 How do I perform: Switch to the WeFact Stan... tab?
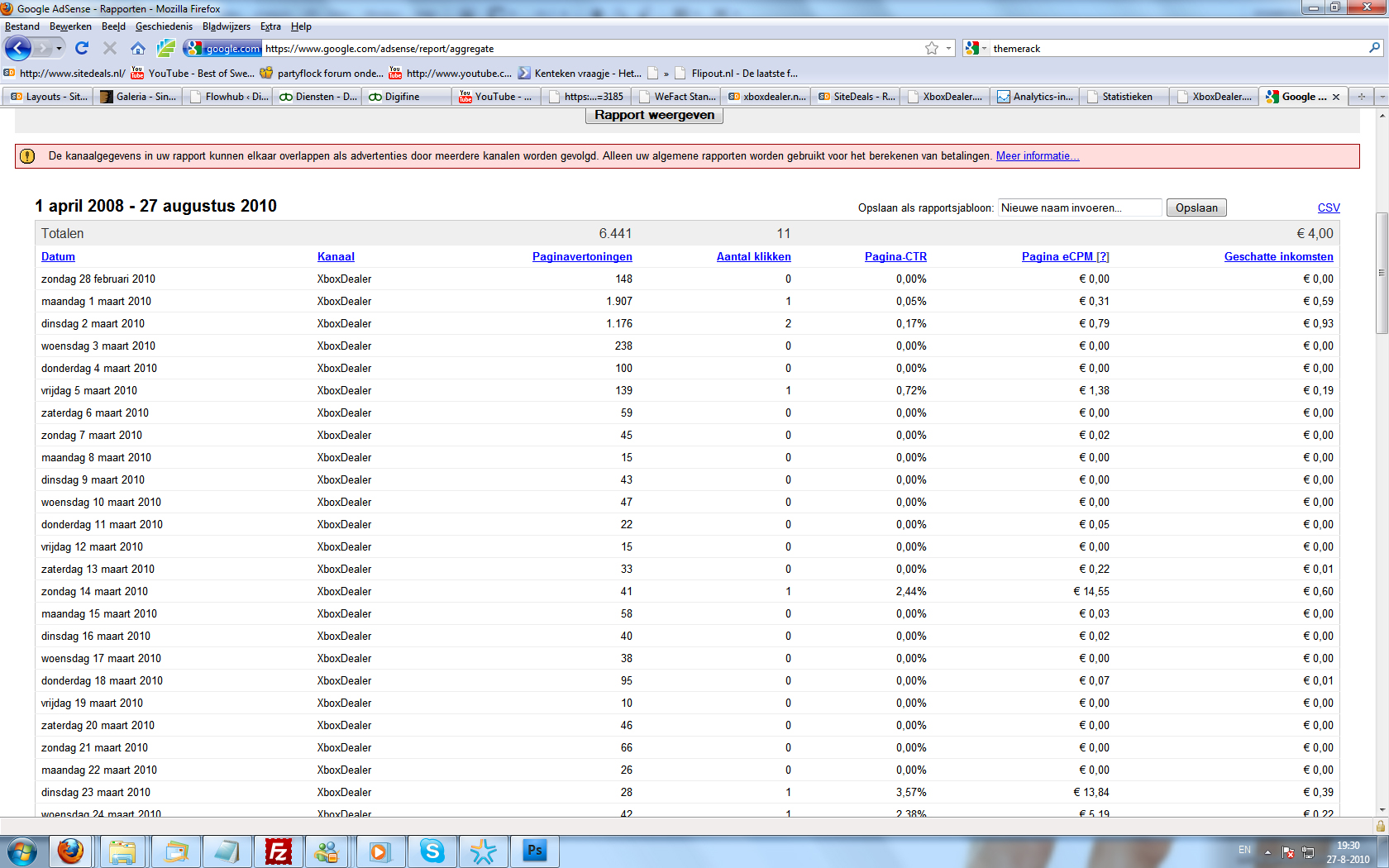(x=676, y=97)
